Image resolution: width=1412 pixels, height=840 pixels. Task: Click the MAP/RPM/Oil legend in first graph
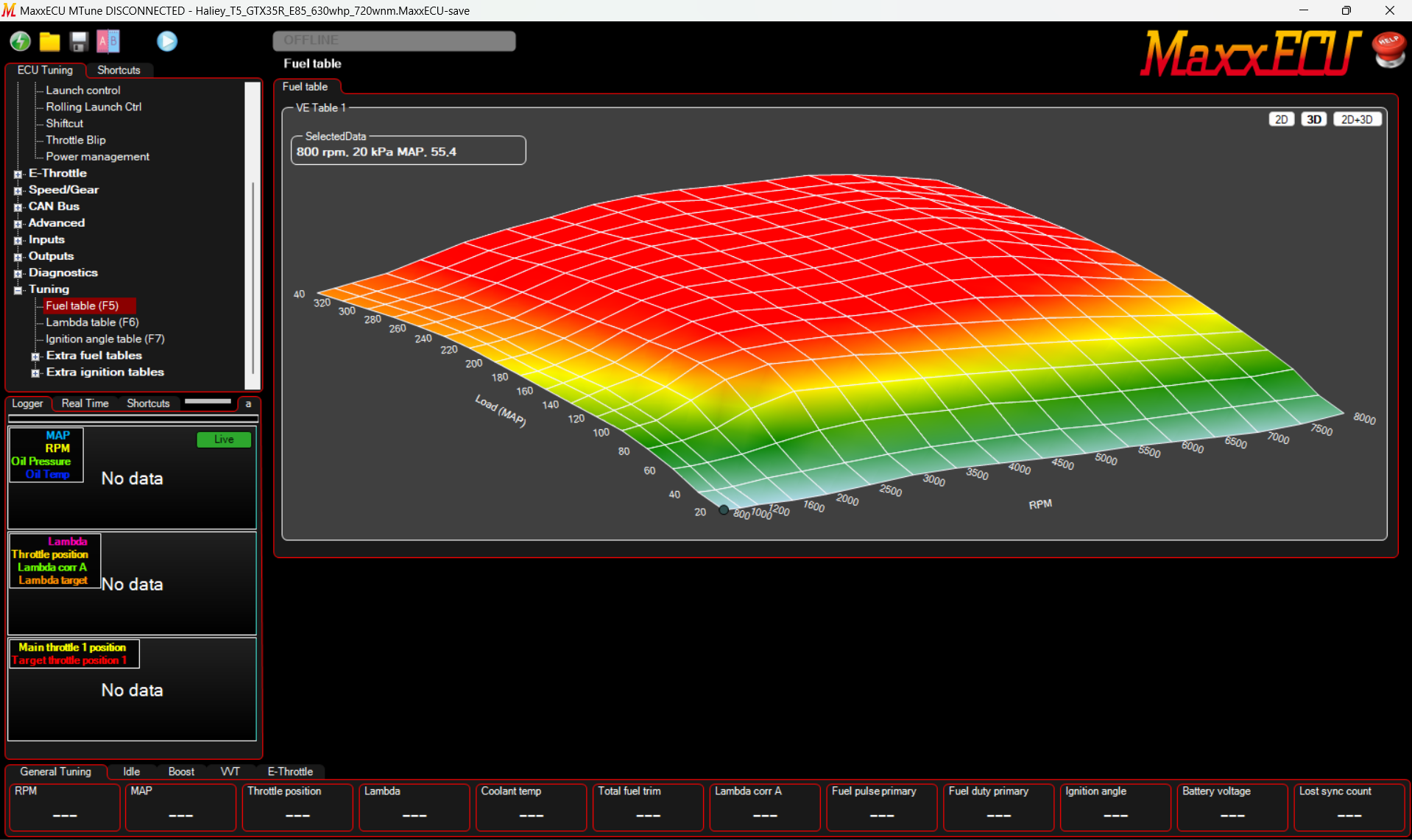click(x=46, y=455)
